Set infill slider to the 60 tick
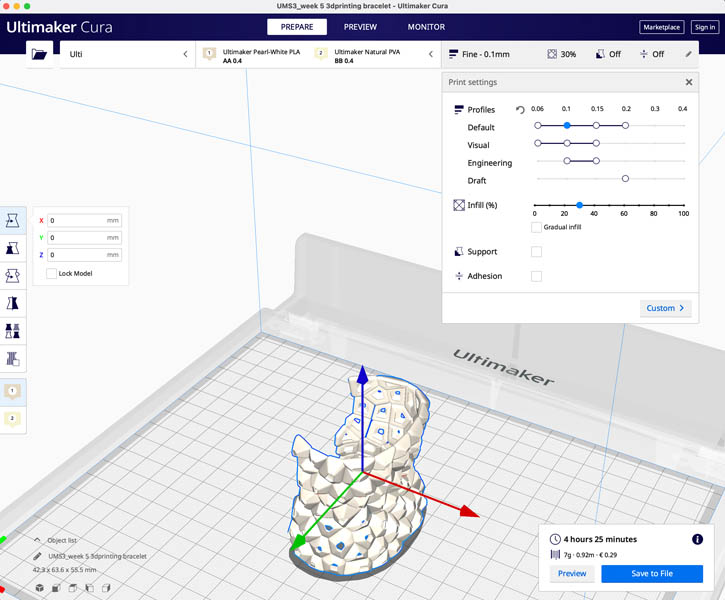Screen dimensions: 725x600 point(624,205)
